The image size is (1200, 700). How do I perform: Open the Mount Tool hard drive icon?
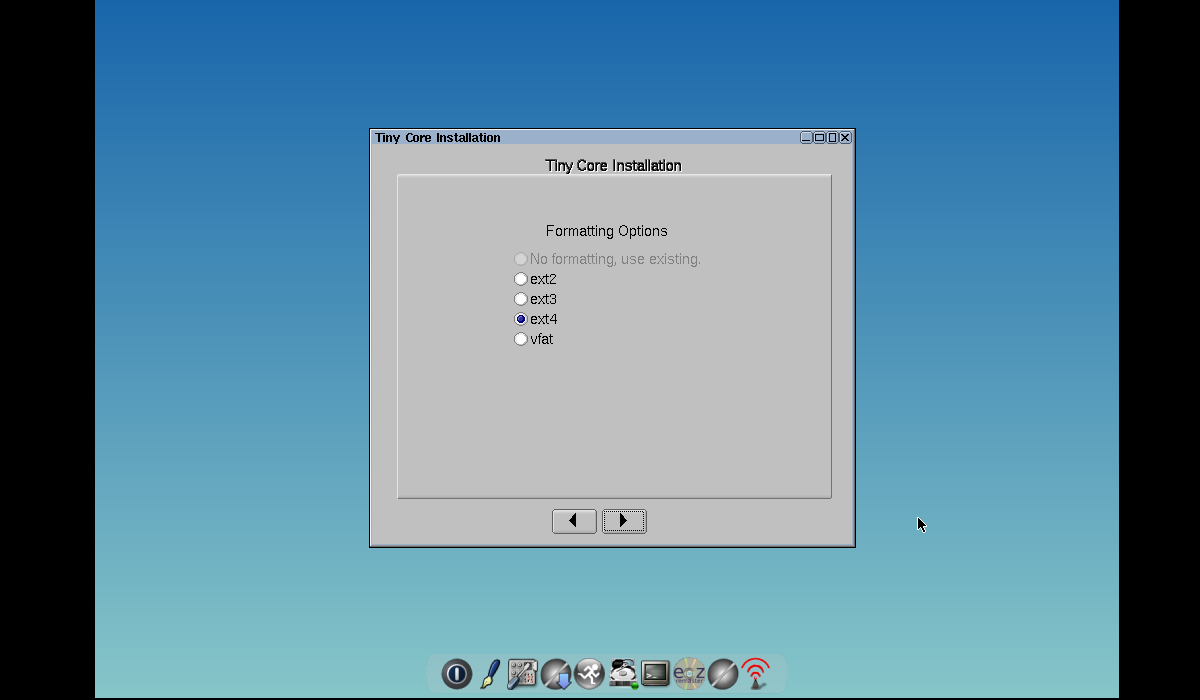coord(623,674)
